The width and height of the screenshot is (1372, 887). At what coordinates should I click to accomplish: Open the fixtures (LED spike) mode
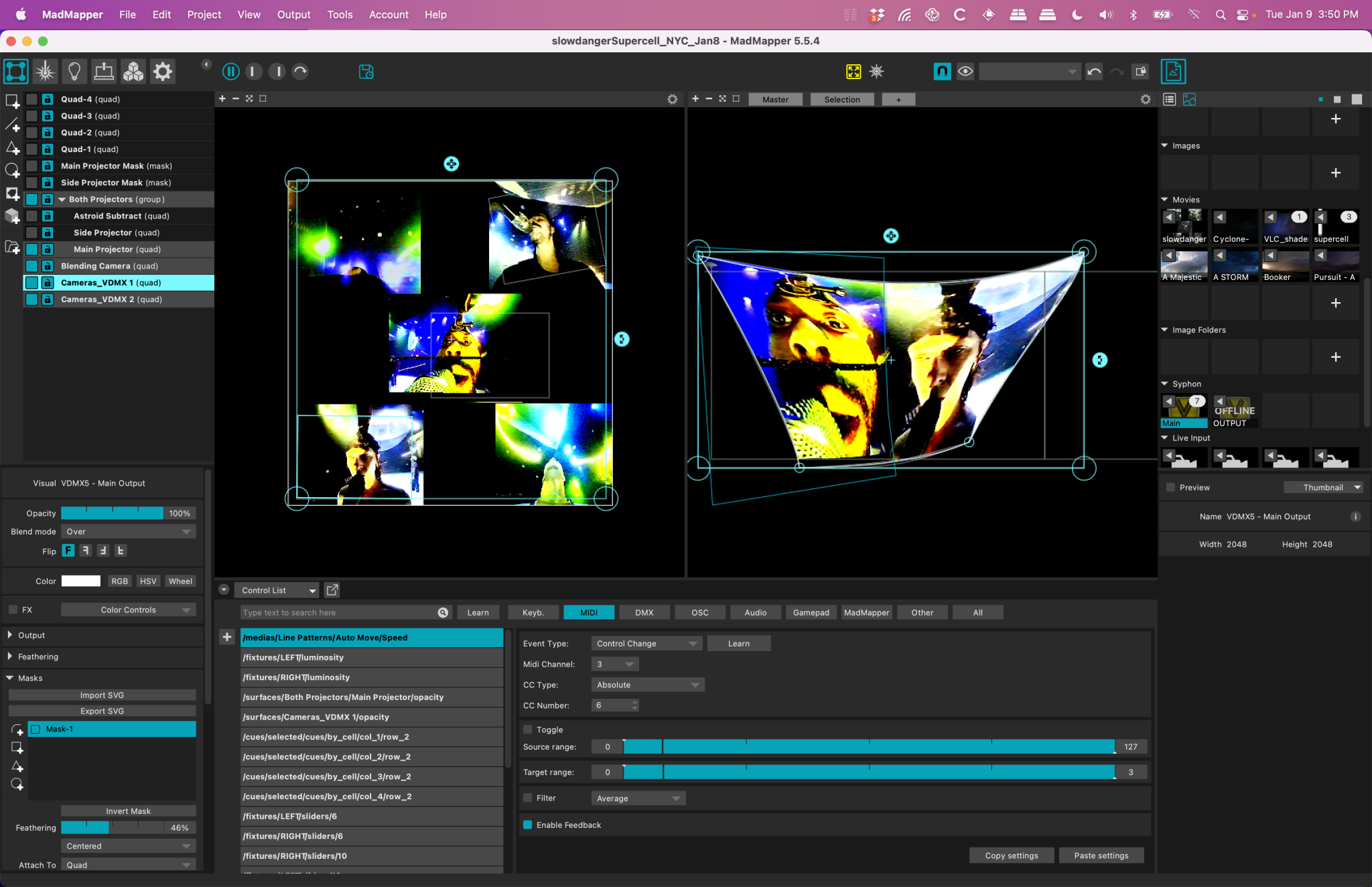click(45, 71)
